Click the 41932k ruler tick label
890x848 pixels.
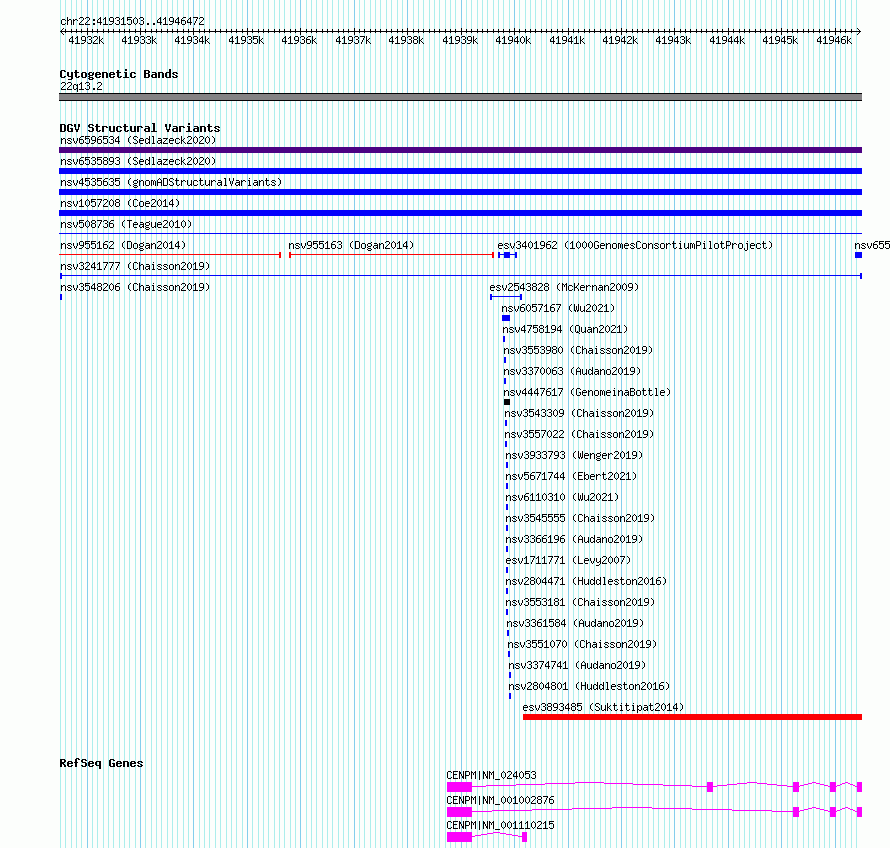86,40
